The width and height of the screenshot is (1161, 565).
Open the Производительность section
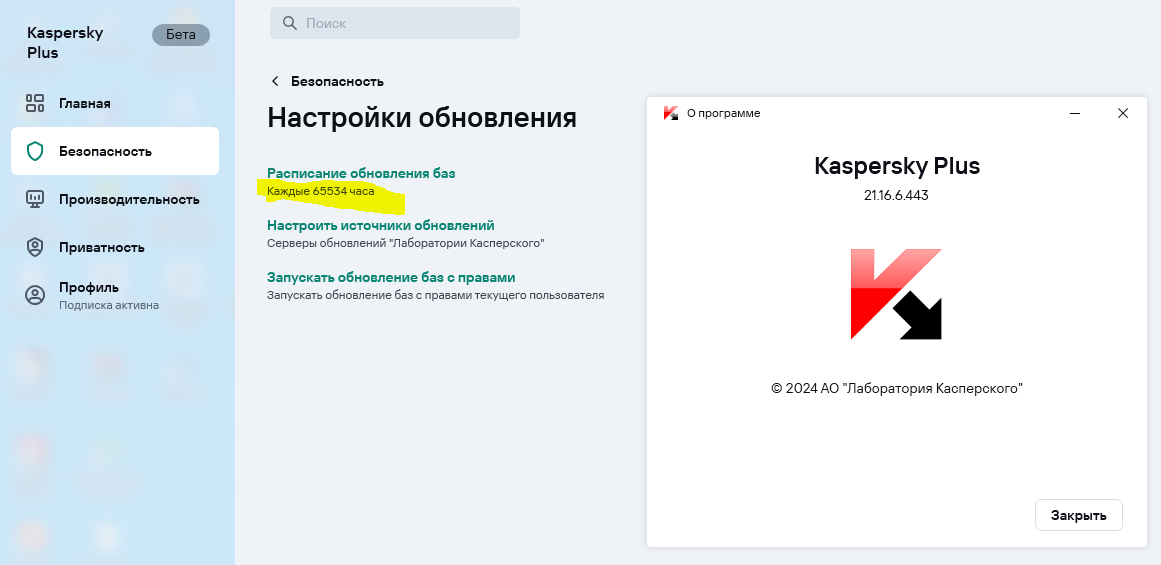pos(115,199)
